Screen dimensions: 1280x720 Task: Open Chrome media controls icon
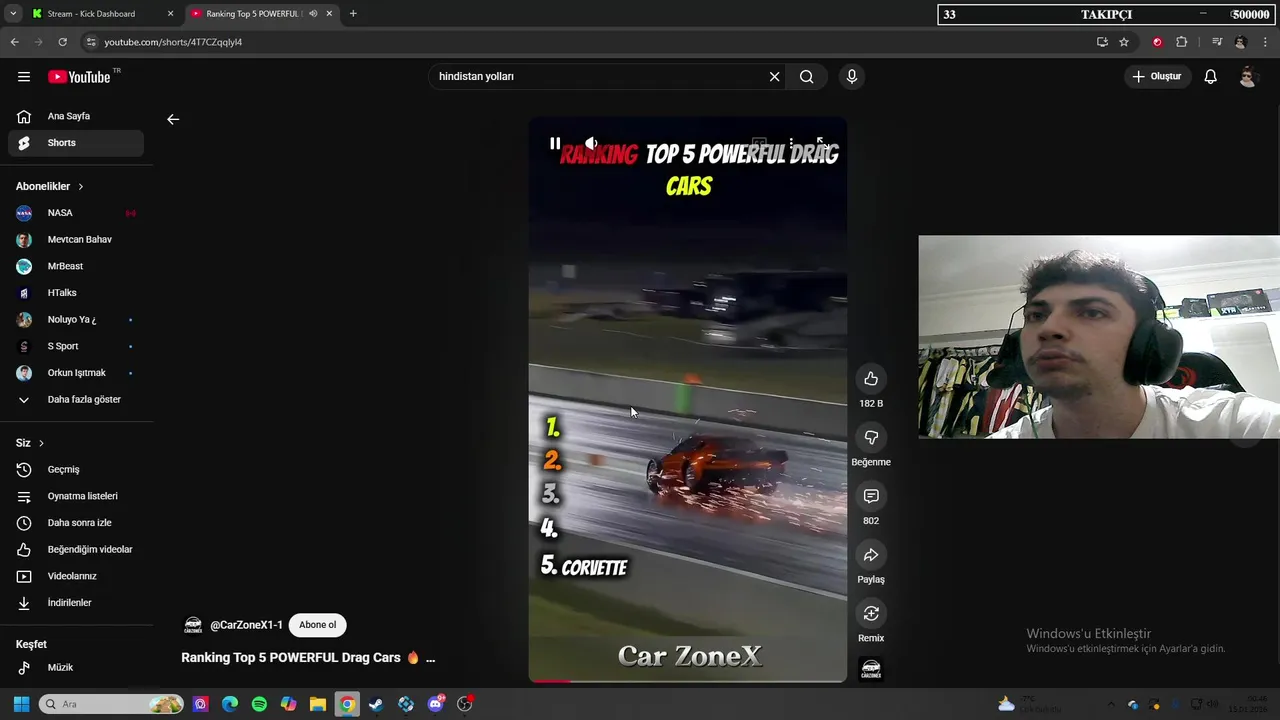tap(1216, 42)
